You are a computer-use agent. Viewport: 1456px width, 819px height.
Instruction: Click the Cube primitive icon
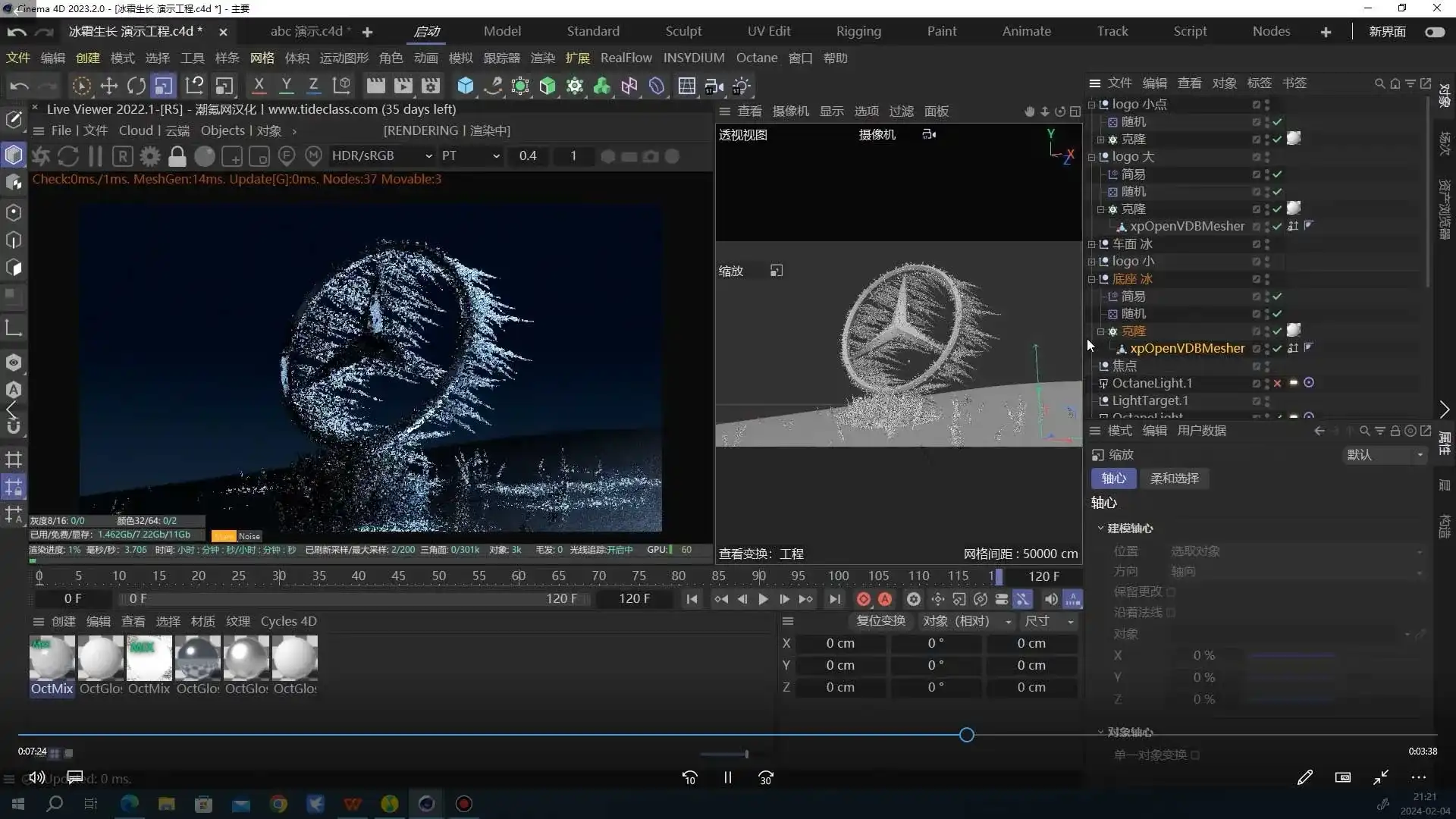(465, 86)
